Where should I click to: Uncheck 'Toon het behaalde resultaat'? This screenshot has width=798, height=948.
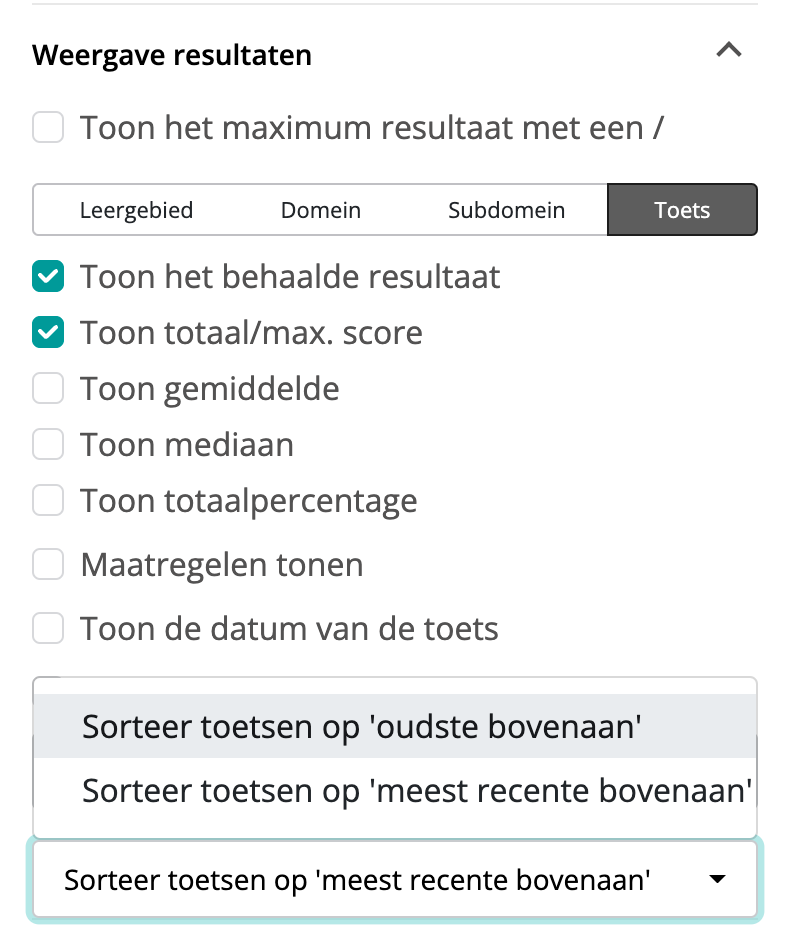(48, 276)
